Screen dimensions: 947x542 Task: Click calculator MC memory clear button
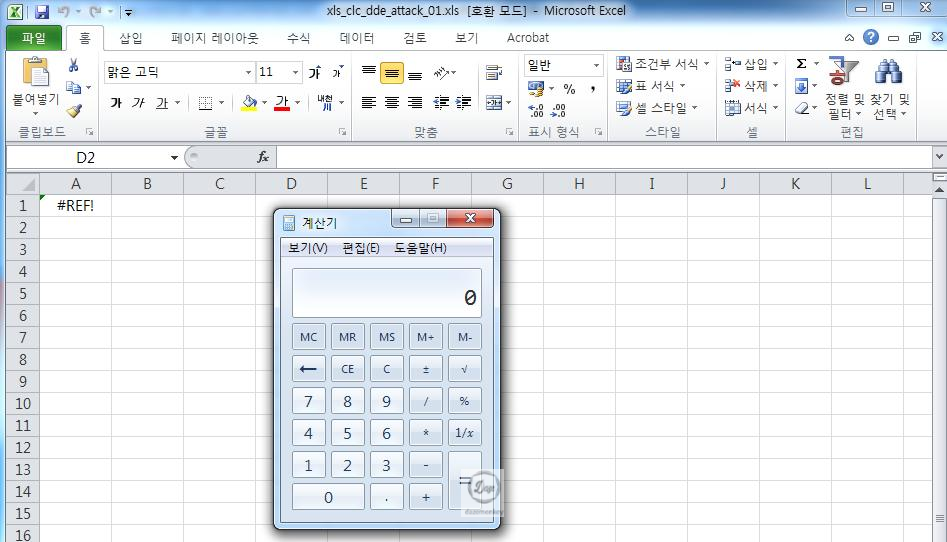tap(309, 337)
